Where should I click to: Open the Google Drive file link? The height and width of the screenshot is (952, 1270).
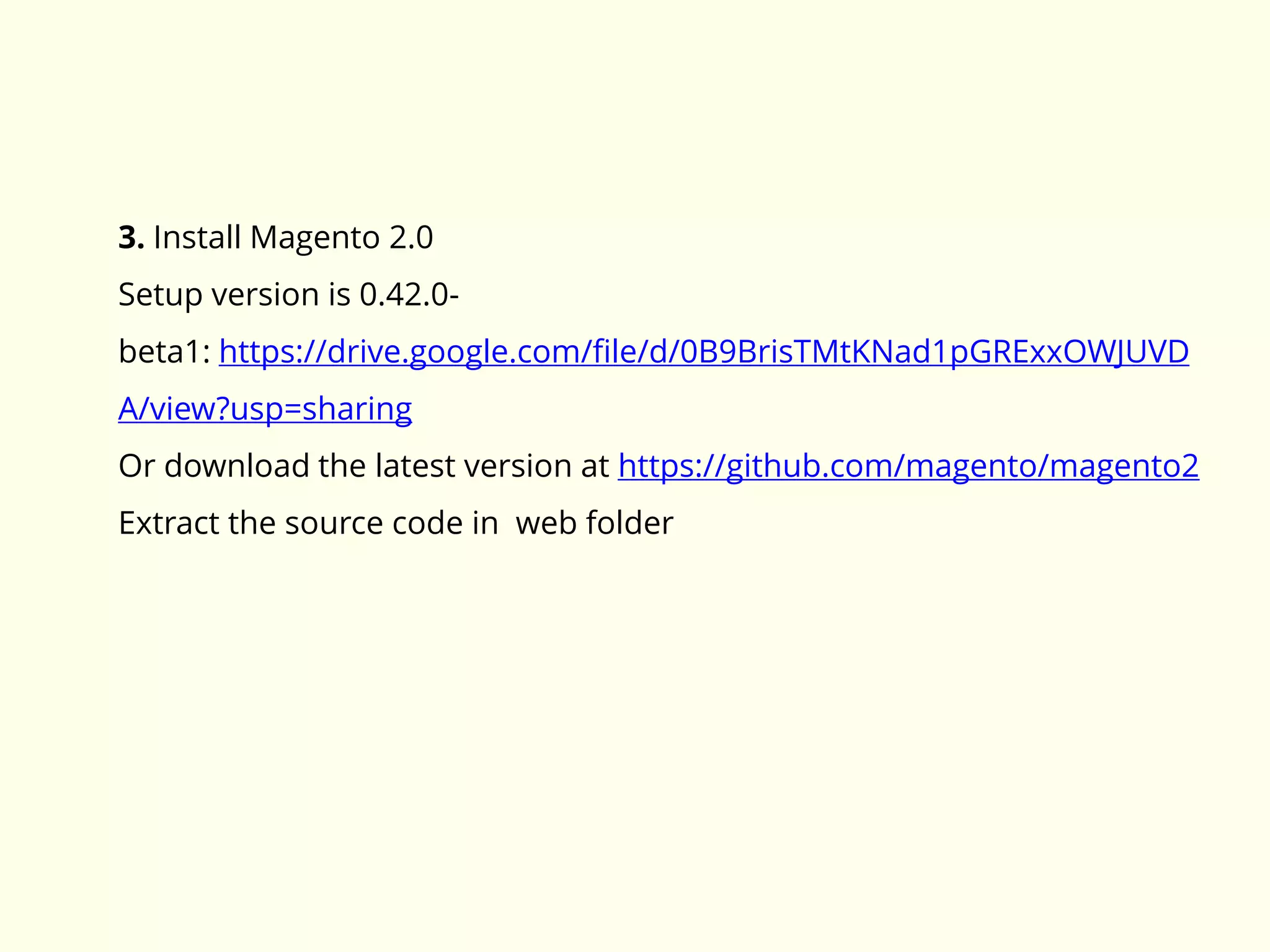click(x=704, y=351)
